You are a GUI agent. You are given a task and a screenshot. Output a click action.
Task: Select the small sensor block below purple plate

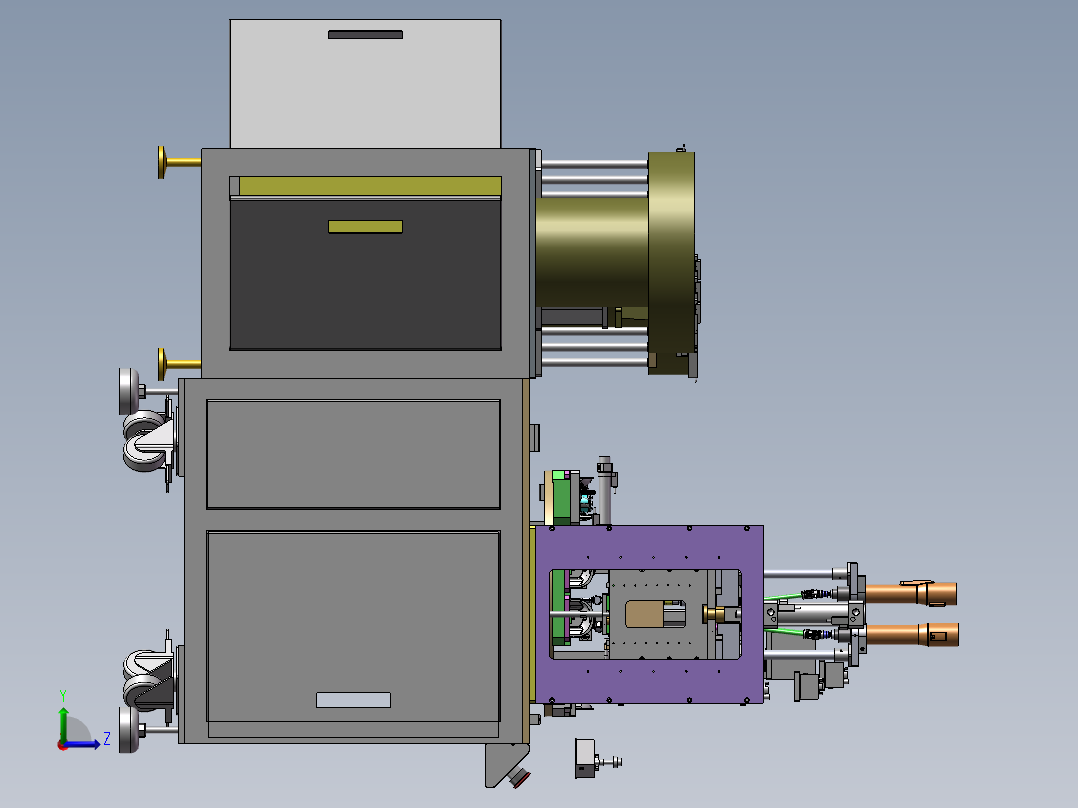(x=585, y=758)
